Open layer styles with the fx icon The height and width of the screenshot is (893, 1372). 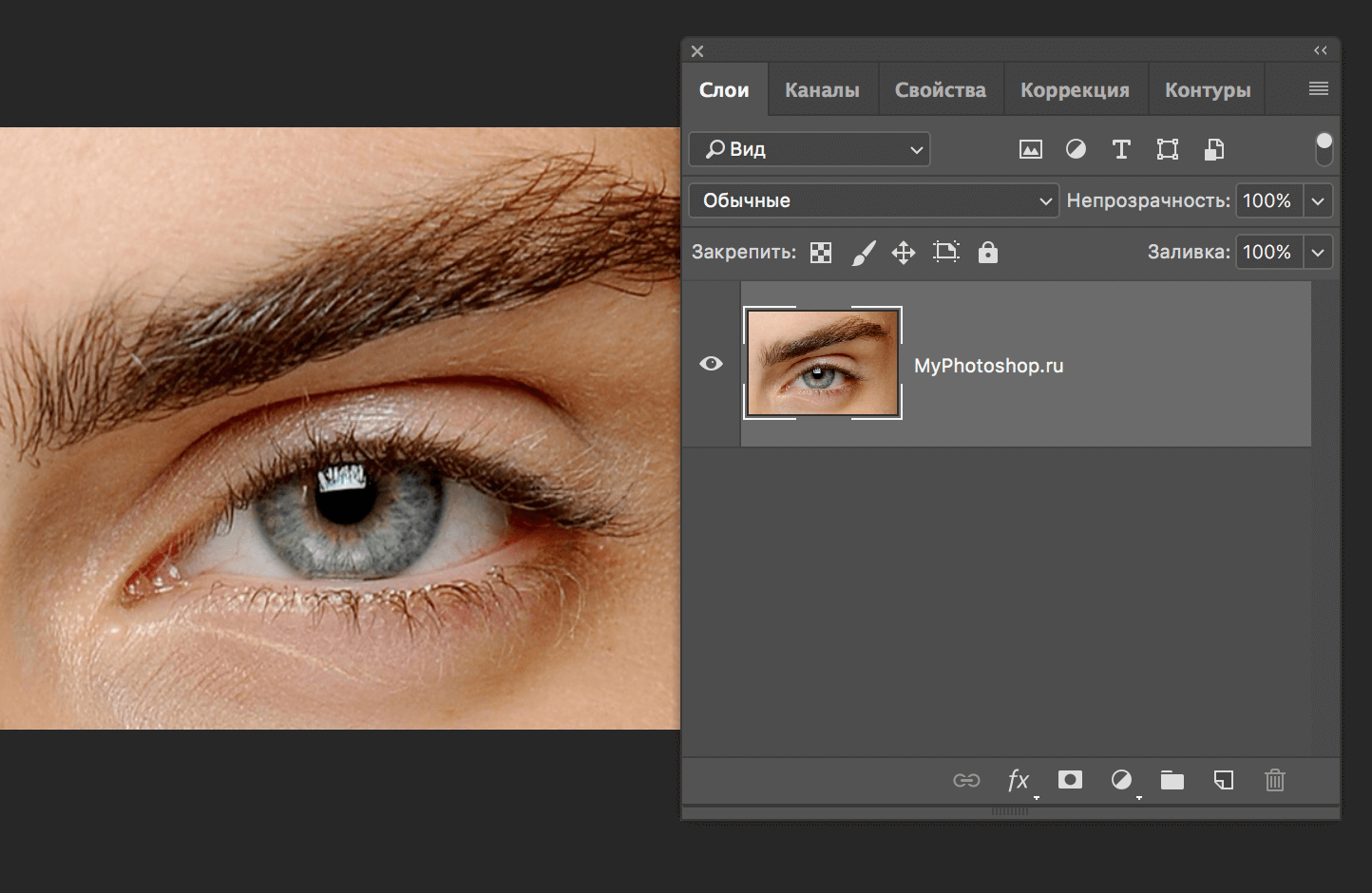1019,779
